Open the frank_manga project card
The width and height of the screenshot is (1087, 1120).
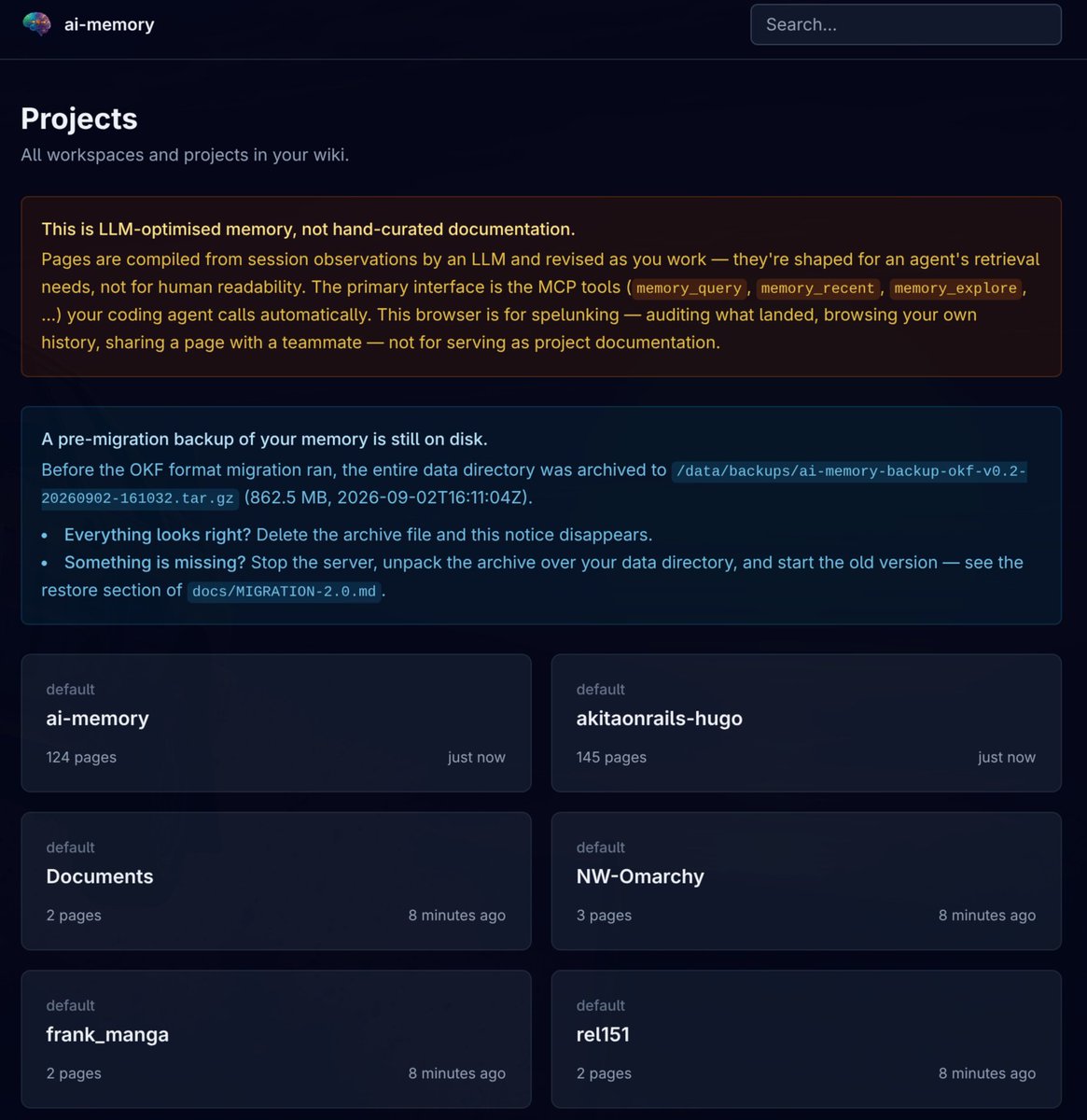point(276,1039)
